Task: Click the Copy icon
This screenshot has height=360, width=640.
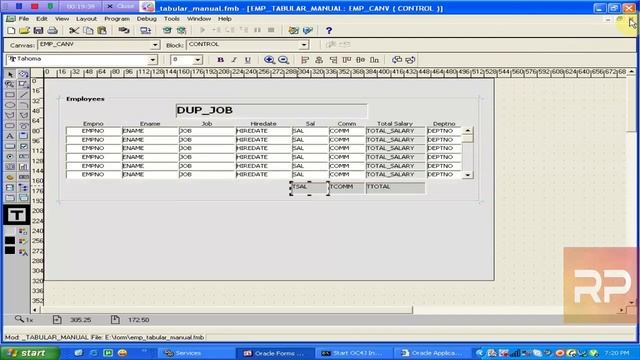Action: [x=88, y=31]
